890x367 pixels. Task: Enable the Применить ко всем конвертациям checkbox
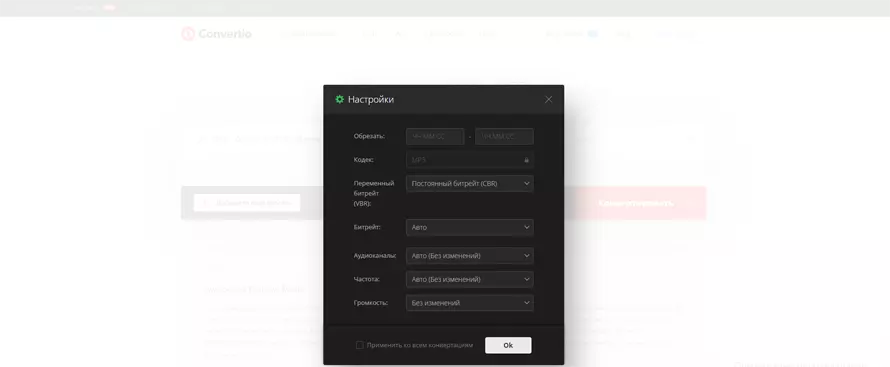click(x=359, y=345)
